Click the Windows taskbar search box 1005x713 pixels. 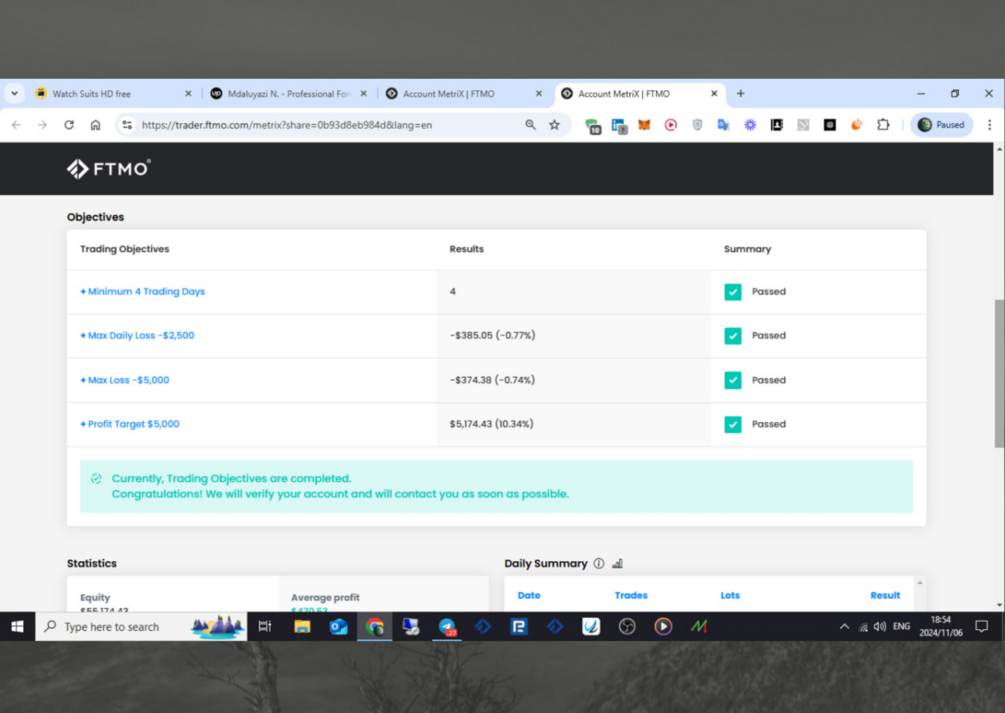[141, 627]
